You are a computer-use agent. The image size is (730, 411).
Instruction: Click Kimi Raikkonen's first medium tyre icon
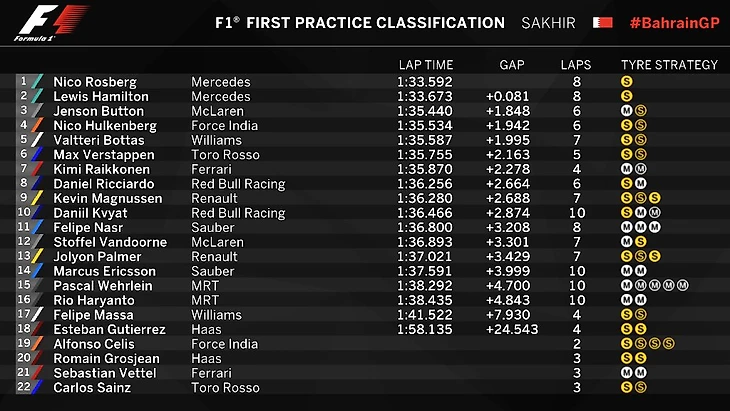pos(627,169)
